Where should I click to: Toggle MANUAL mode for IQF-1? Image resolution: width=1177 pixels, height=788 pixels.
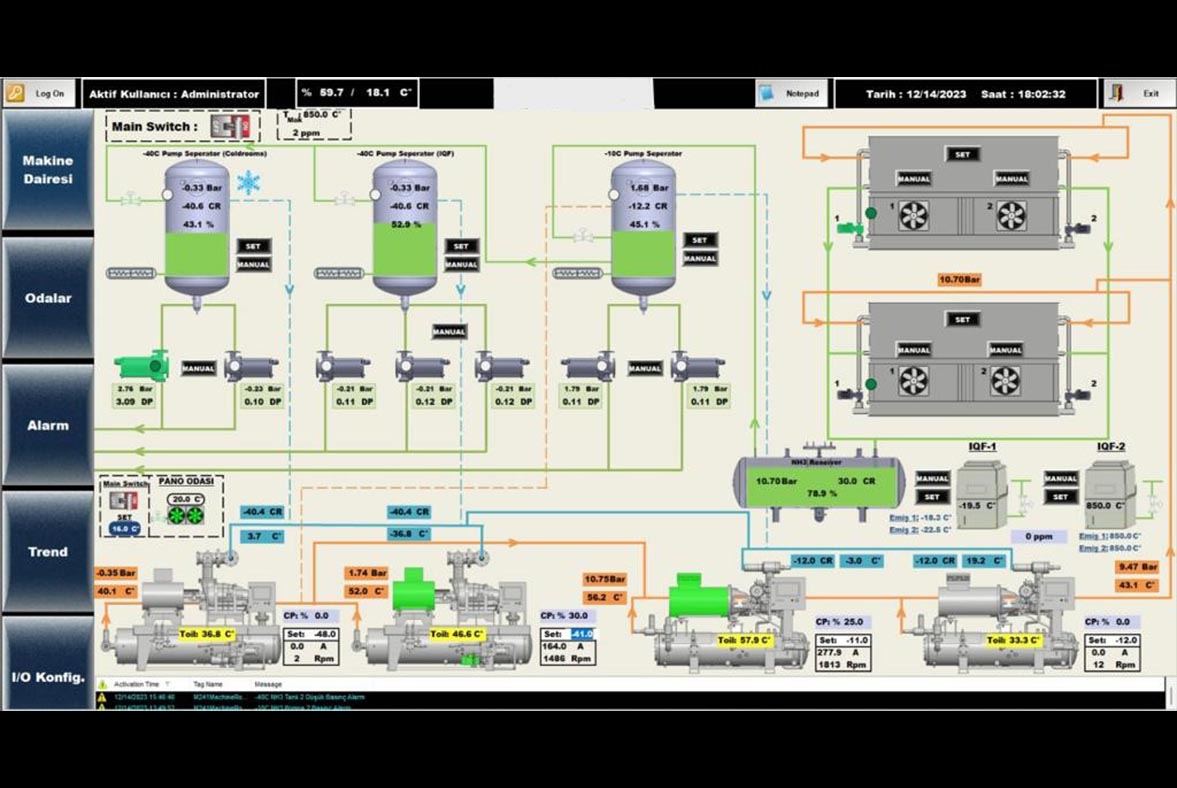click(932, 478)
